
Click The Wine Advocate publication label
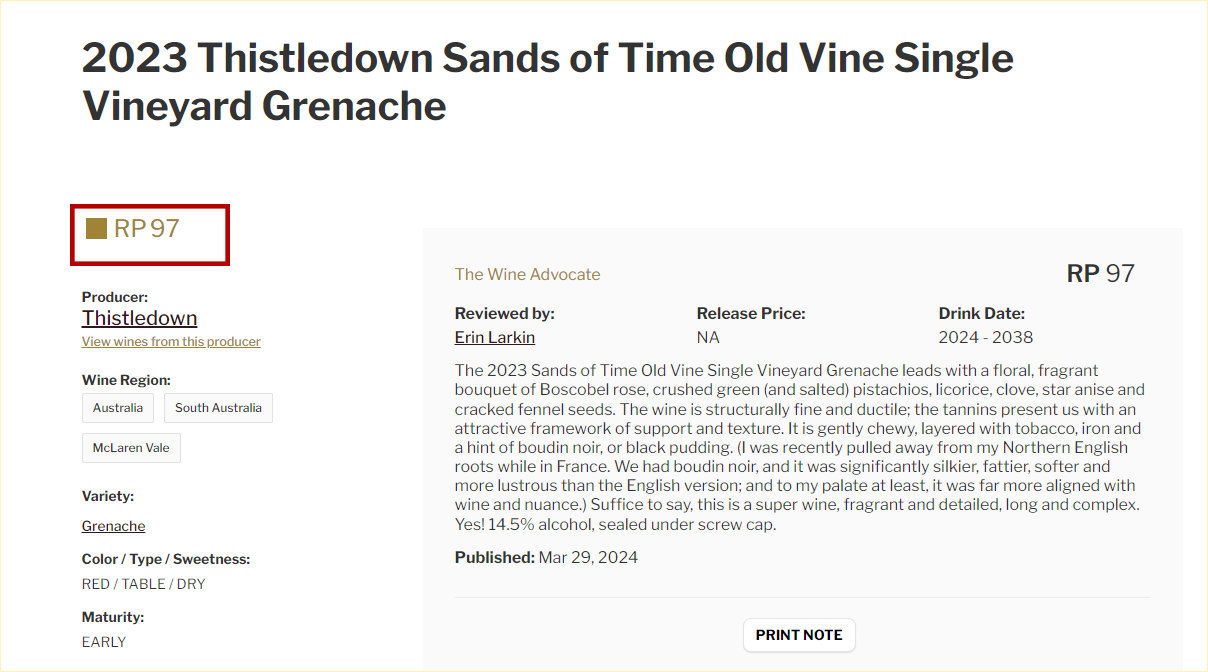[x=527, y=274]
